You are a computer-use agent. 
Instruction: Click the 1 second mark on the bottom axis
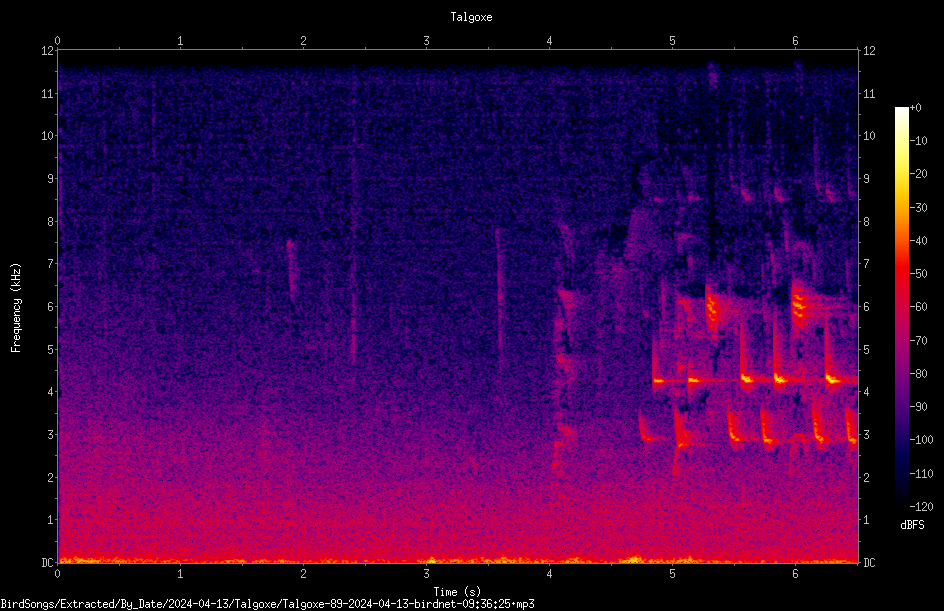180,574
